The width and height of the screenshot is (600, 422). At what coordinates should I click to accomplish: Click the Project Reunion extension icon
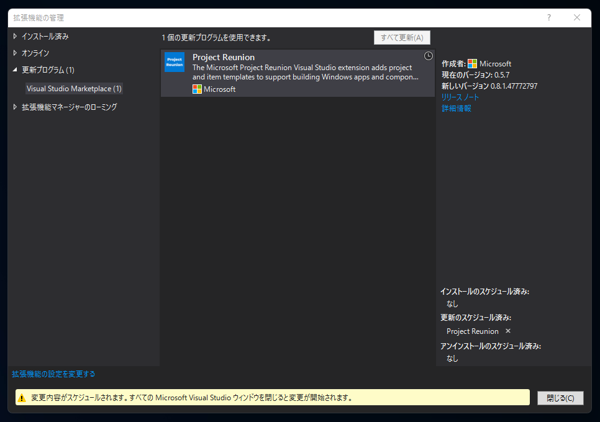pos(174,62)
